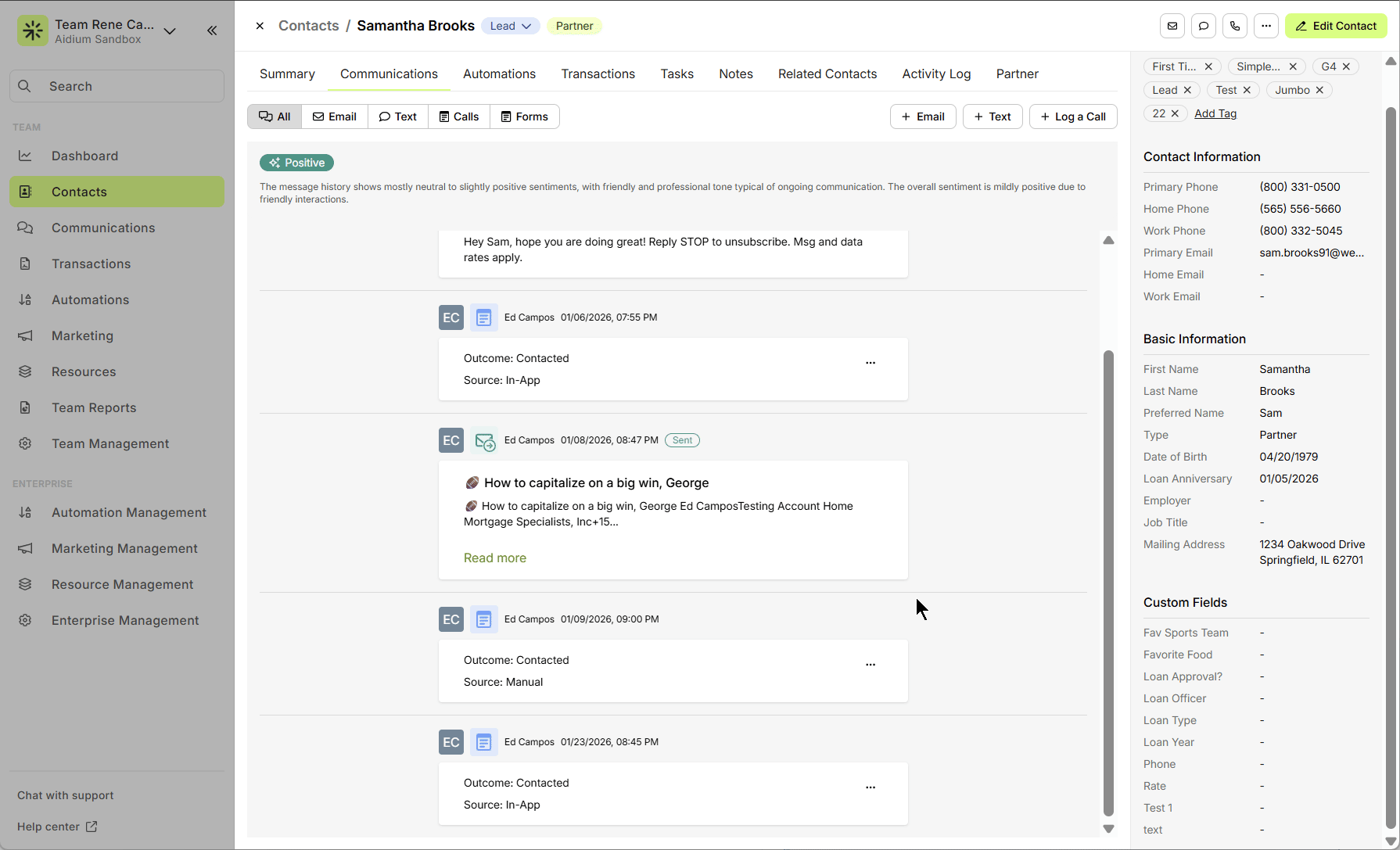The height and width of the screenshot is (850, 1400).
Task: Collapse the sidebar with double-chevron icon
Action: point(212,30)
